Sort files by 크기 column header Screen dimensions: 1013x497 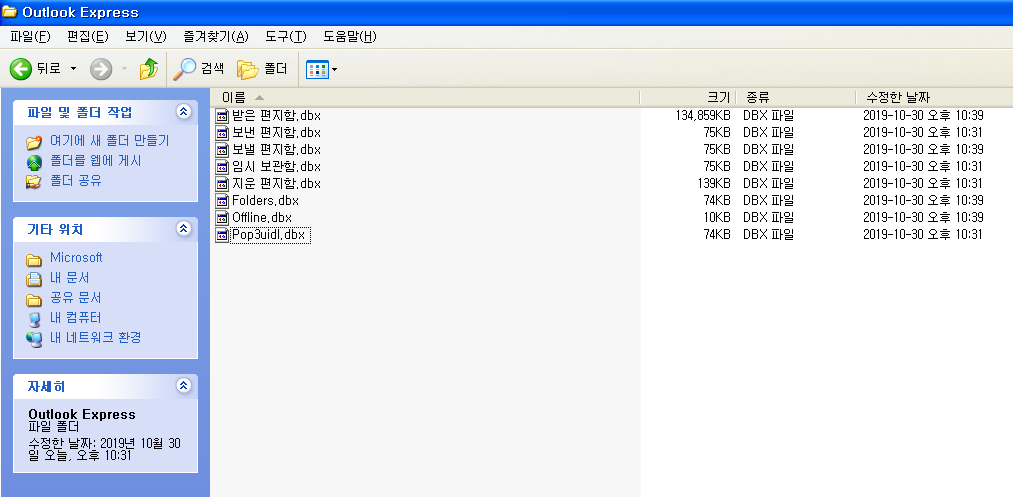687,98
